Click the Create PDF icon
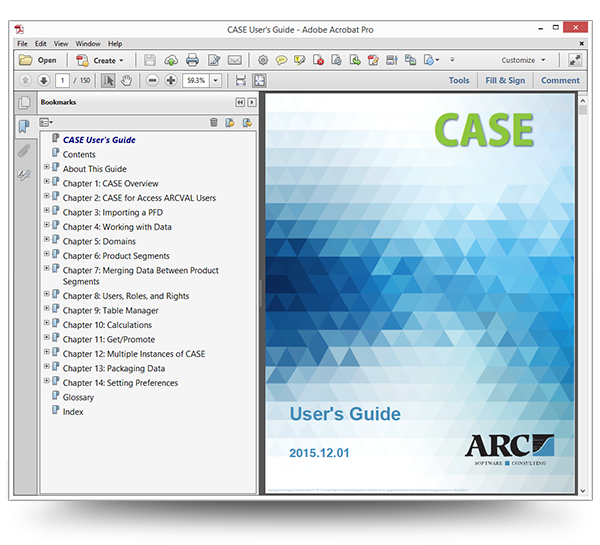Screen dimensions: 600x545 tap(82, 60)
